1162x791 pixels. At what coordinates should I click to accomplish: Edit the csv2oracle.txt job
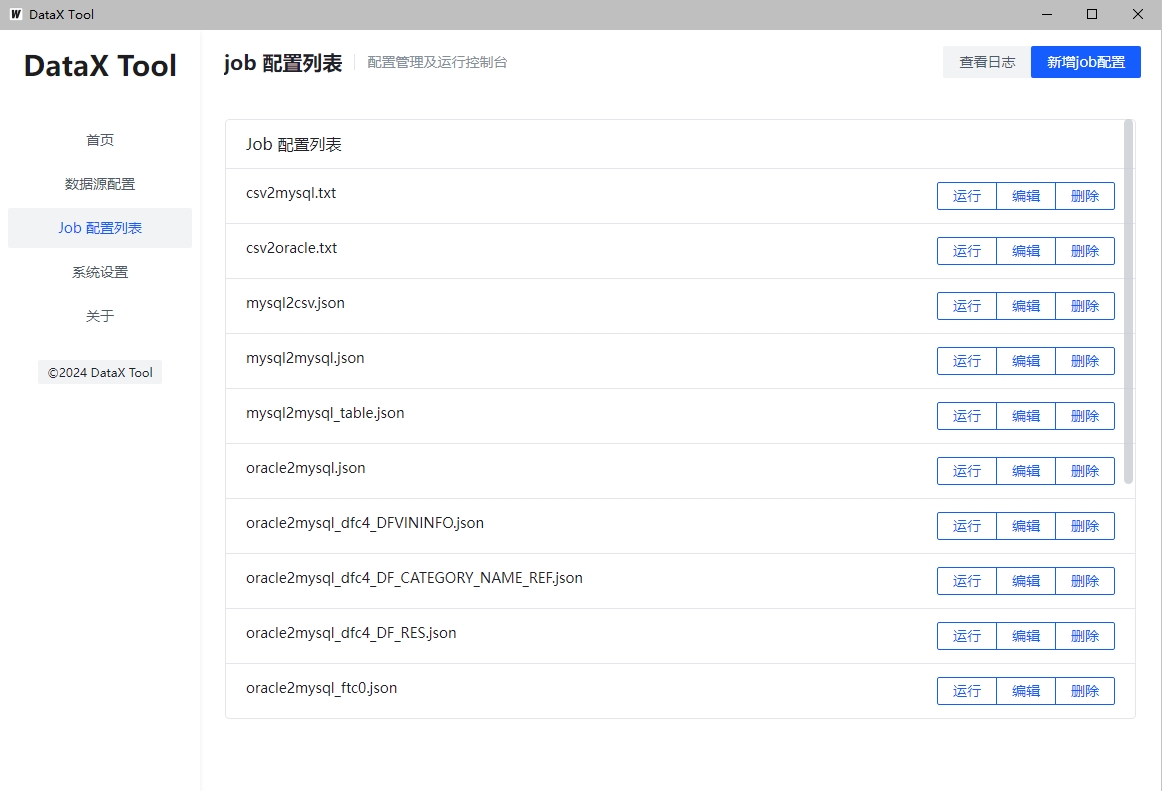point(1026,251)
